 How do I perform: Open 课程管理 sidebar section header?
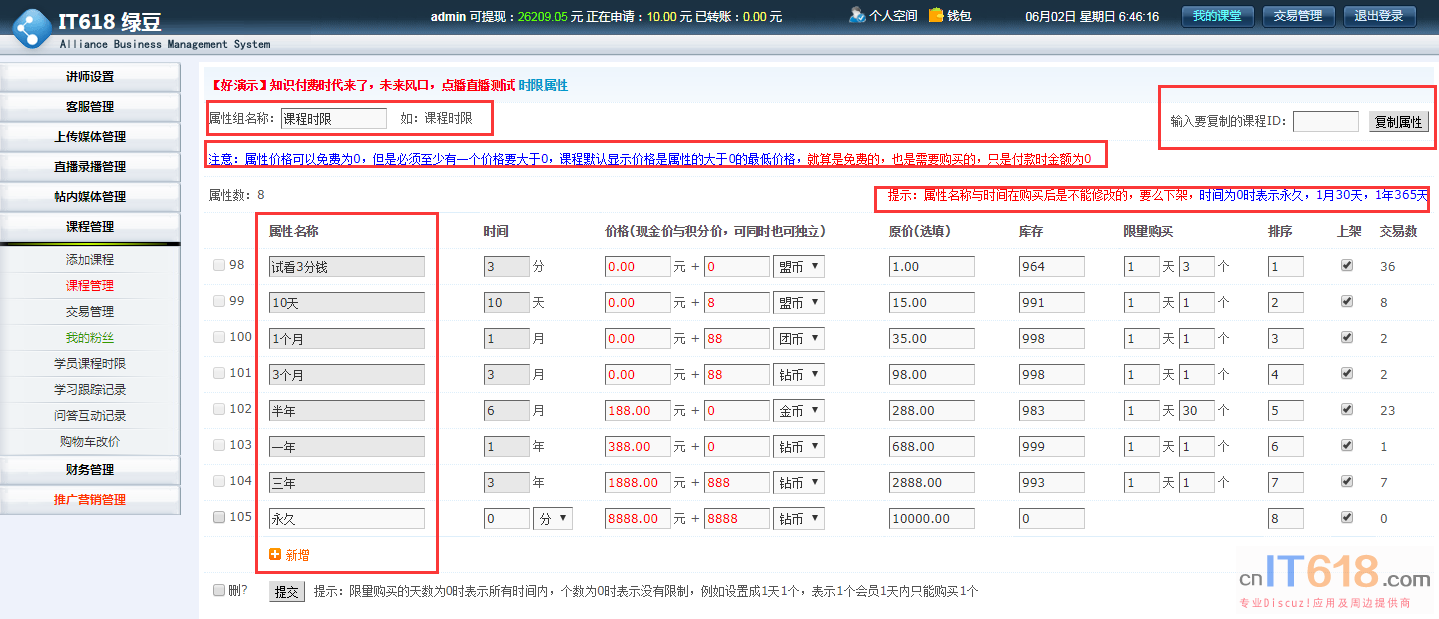tap(90, 227)
